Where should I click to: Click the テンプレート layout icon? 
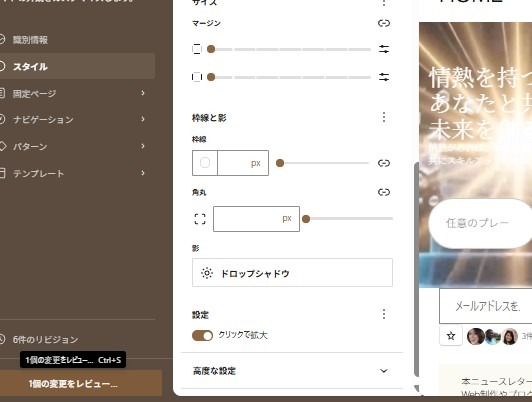coord(2,173)
